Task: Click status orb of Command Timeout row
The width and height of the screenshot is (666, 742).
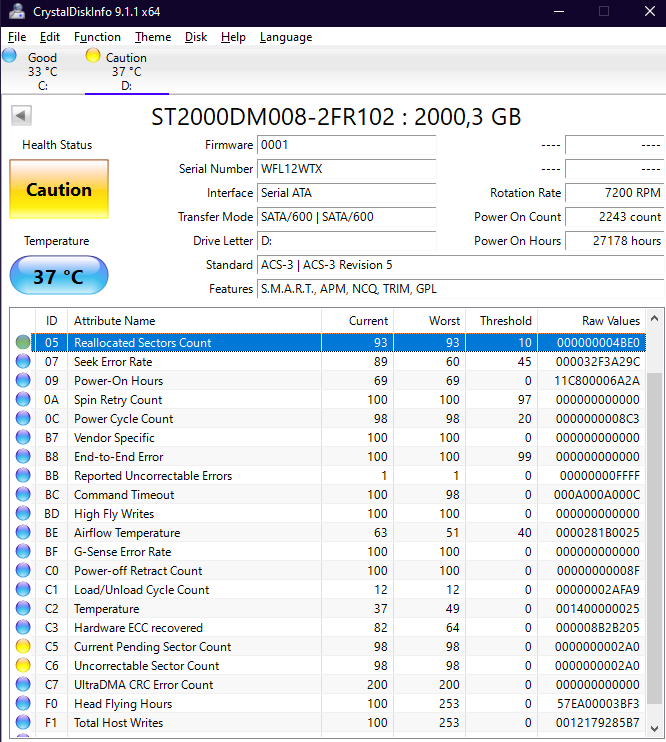Action: pyautogui.click(x=23, y=495)
